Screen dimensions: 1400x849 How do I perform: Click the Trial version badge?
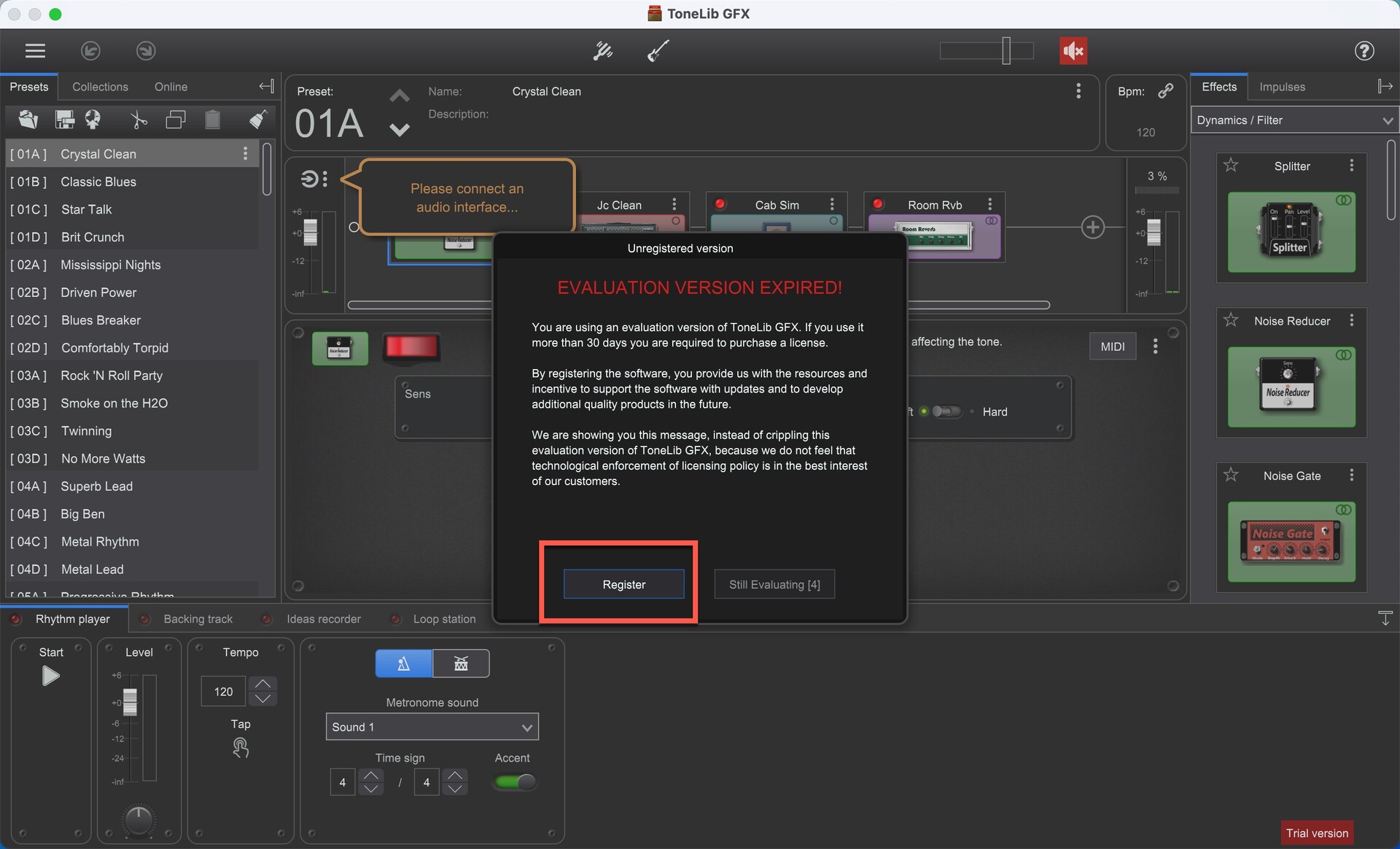click(x=1317, y=833)
